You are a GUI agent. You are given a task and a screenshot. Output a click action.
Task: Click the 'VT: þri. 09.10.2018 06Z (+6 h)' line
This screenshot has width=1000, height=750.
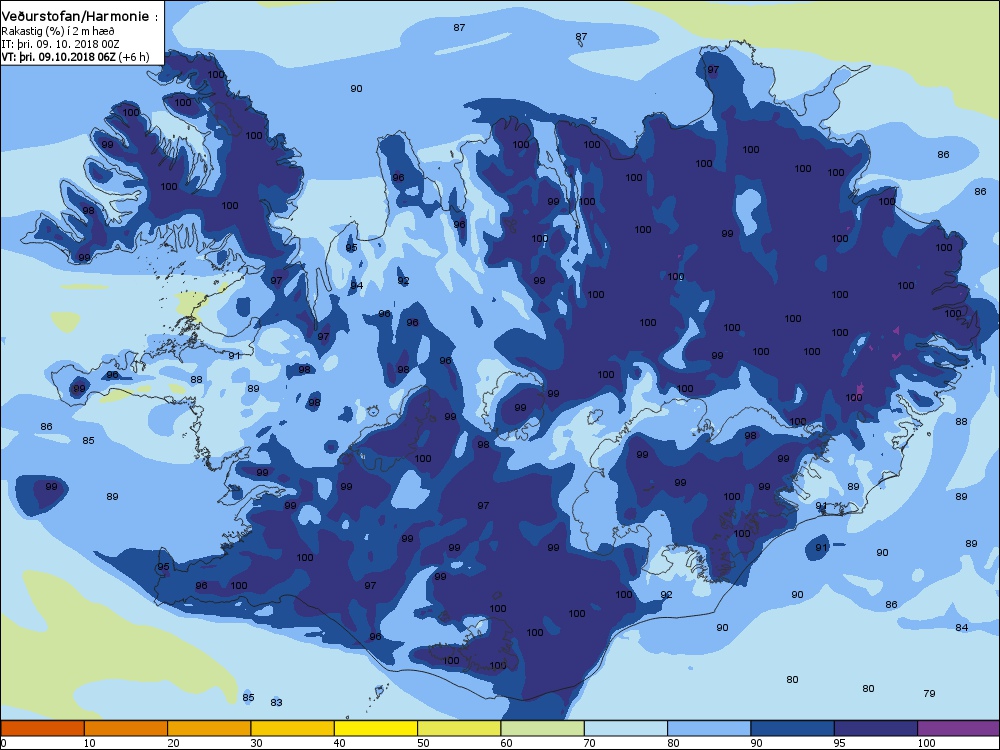(75, 57)
